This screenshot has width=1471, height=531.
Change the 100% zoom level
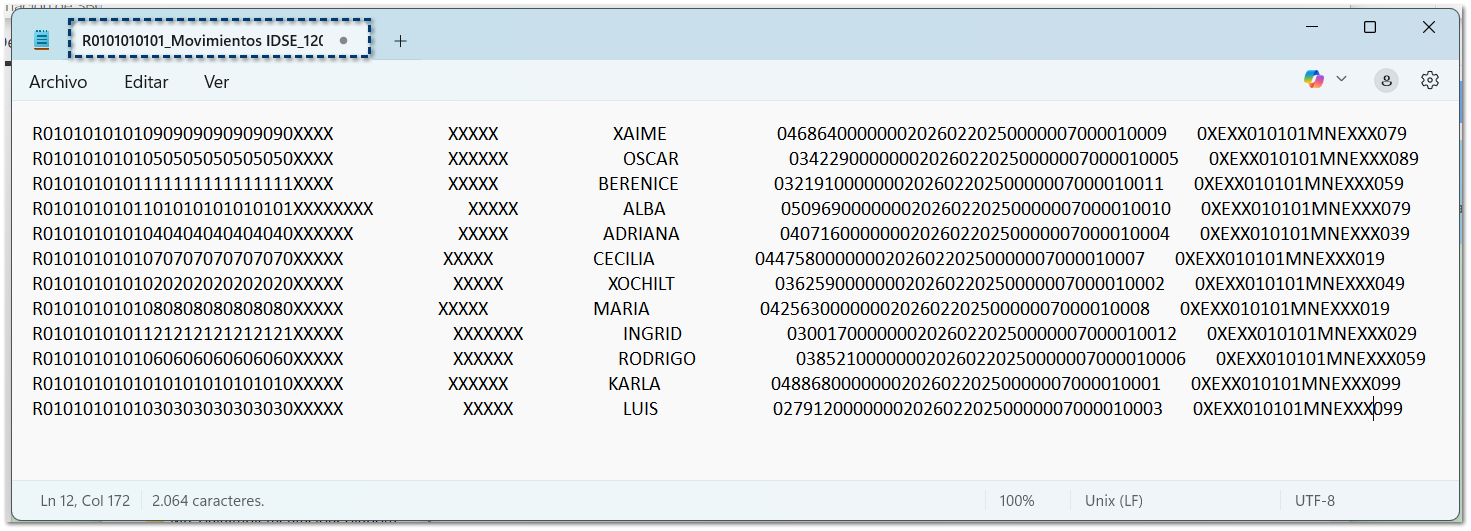coord(1017,500)
